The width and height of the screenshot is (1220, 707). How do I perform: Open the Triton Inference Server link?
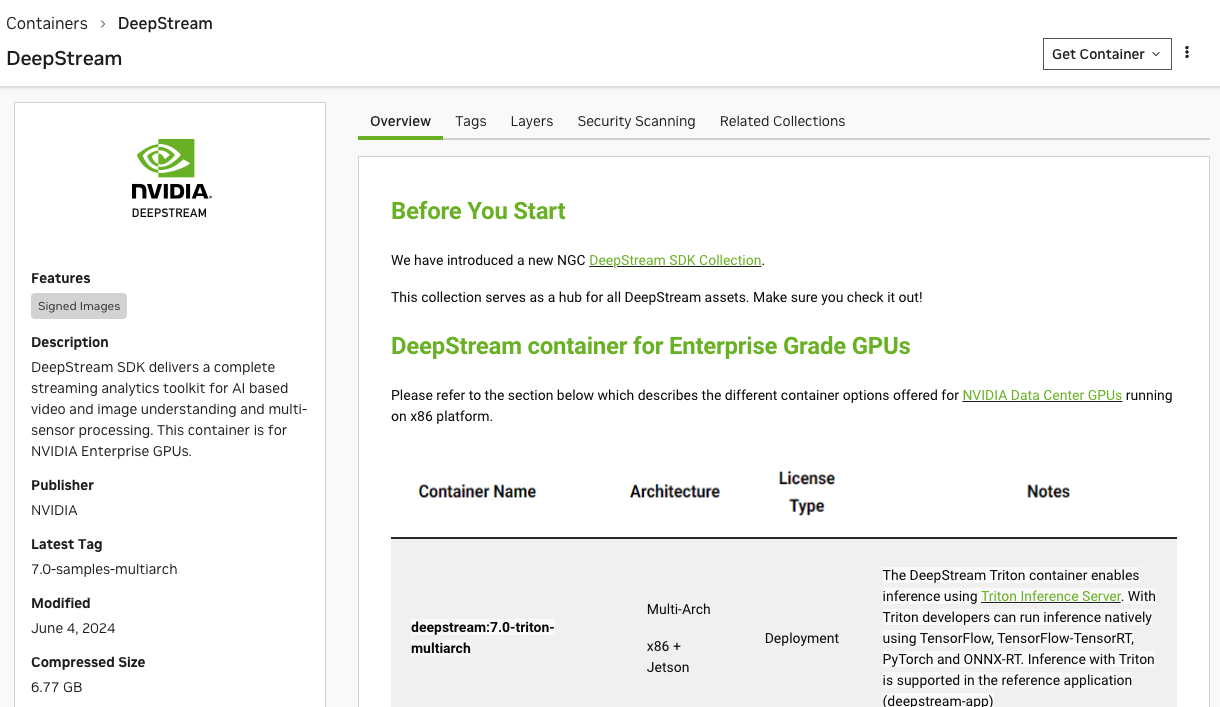1051,596
